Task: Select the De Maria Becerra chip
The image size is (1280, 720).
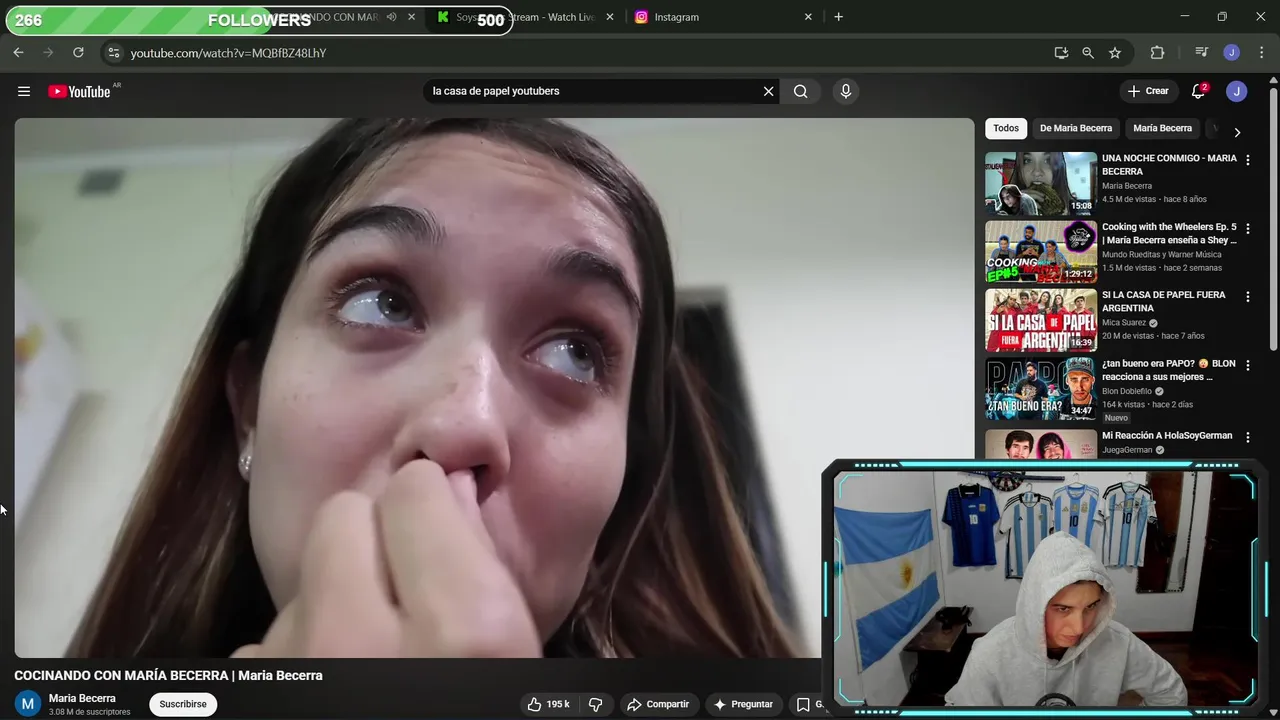Action: point(1076,128)
